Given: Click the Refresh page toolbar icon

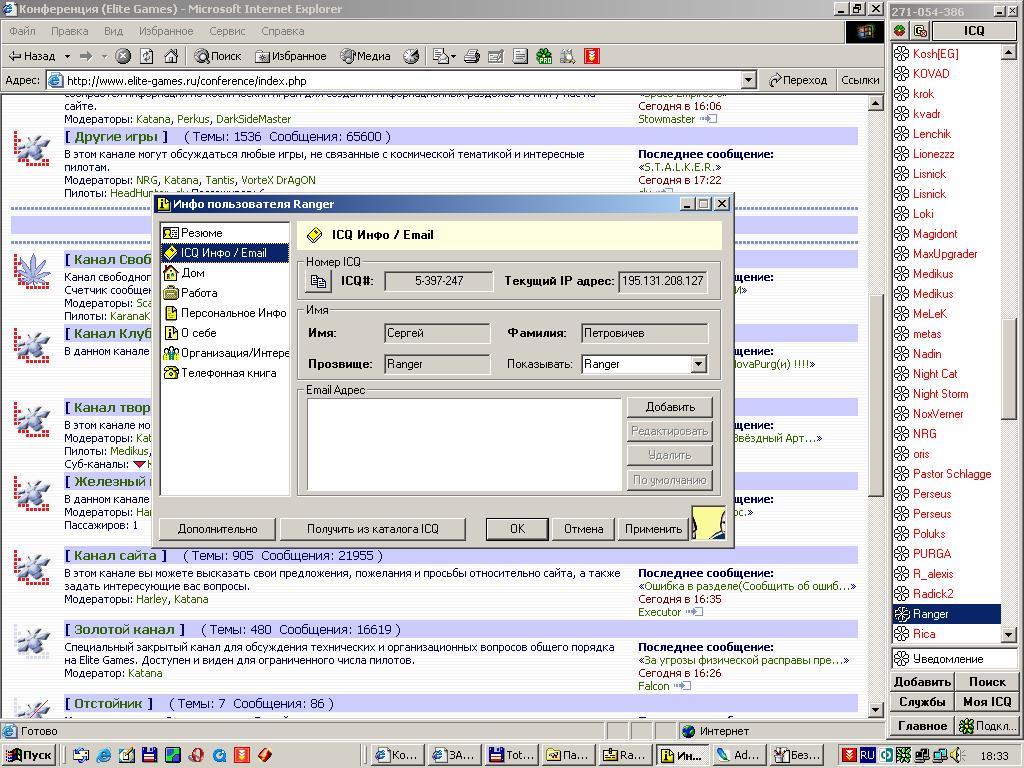Looking at the screenshot, I should pos(147,56).
